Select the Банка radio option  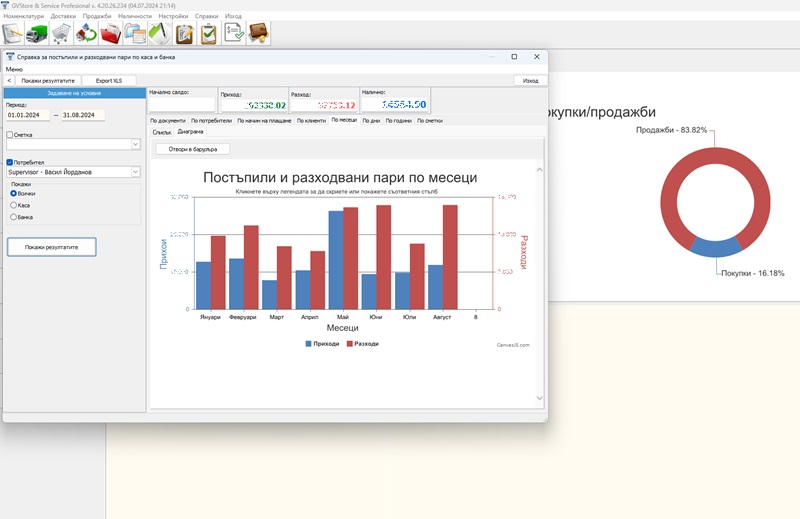point(14,217)
